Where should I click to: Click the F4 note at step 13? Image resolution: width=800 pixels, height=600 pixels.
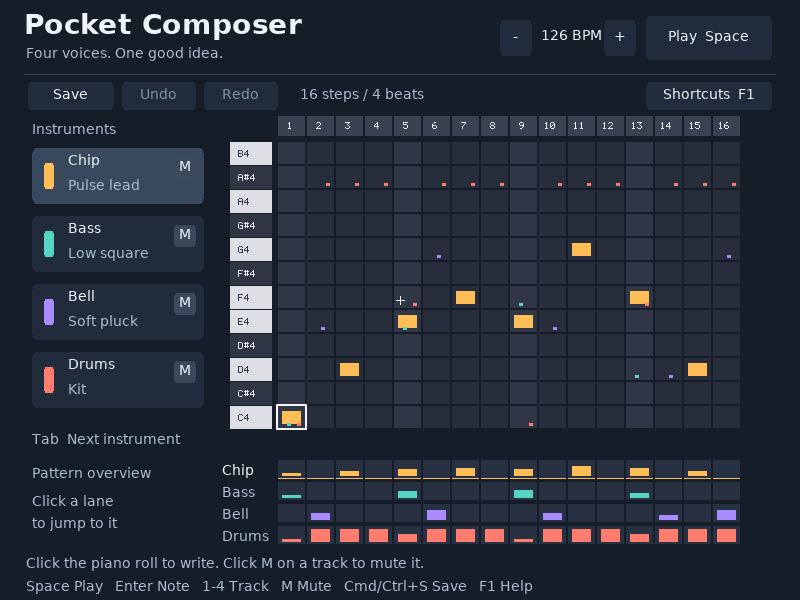click(639, 297)
